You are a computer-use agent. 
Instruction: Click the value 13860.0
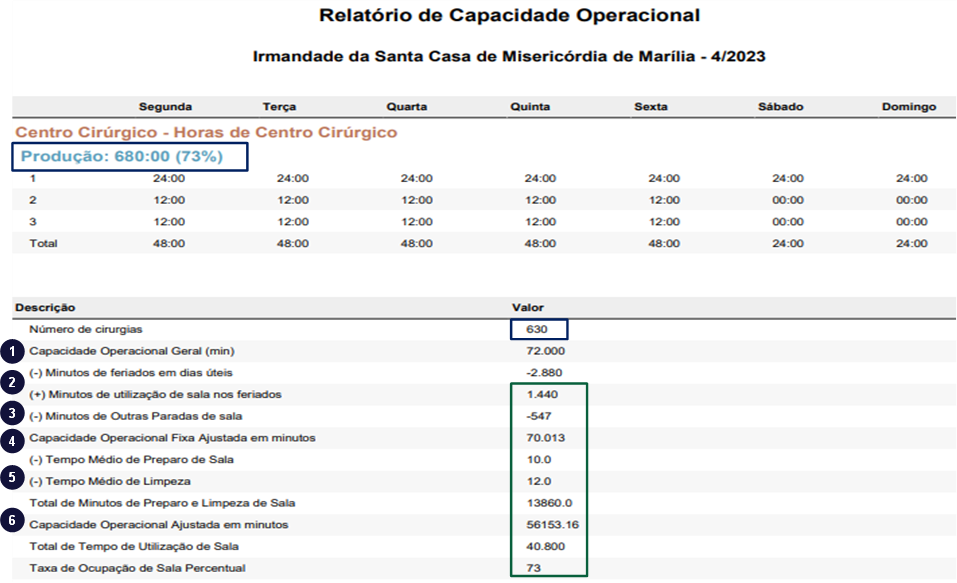pos(549,503)
